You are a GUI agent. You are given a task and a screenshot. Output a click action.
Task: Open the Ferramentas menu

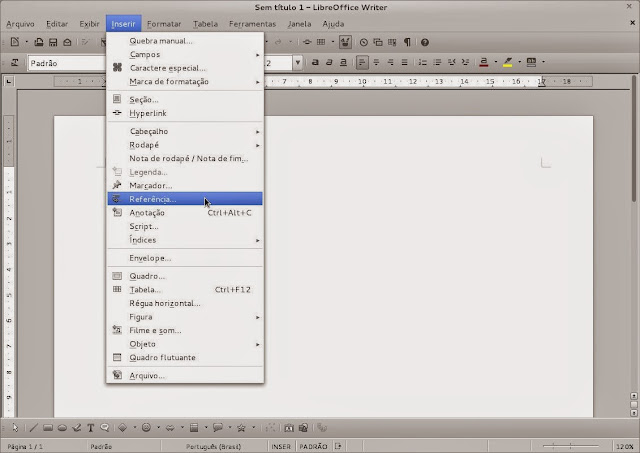pyautogui.click(x=252, y=24)
